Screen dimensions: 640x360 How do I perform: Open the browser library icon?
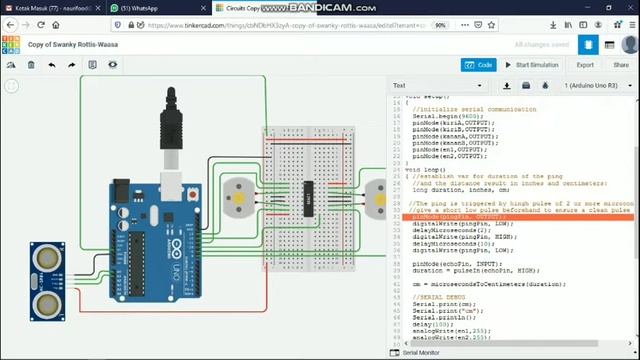coord(568,25)
